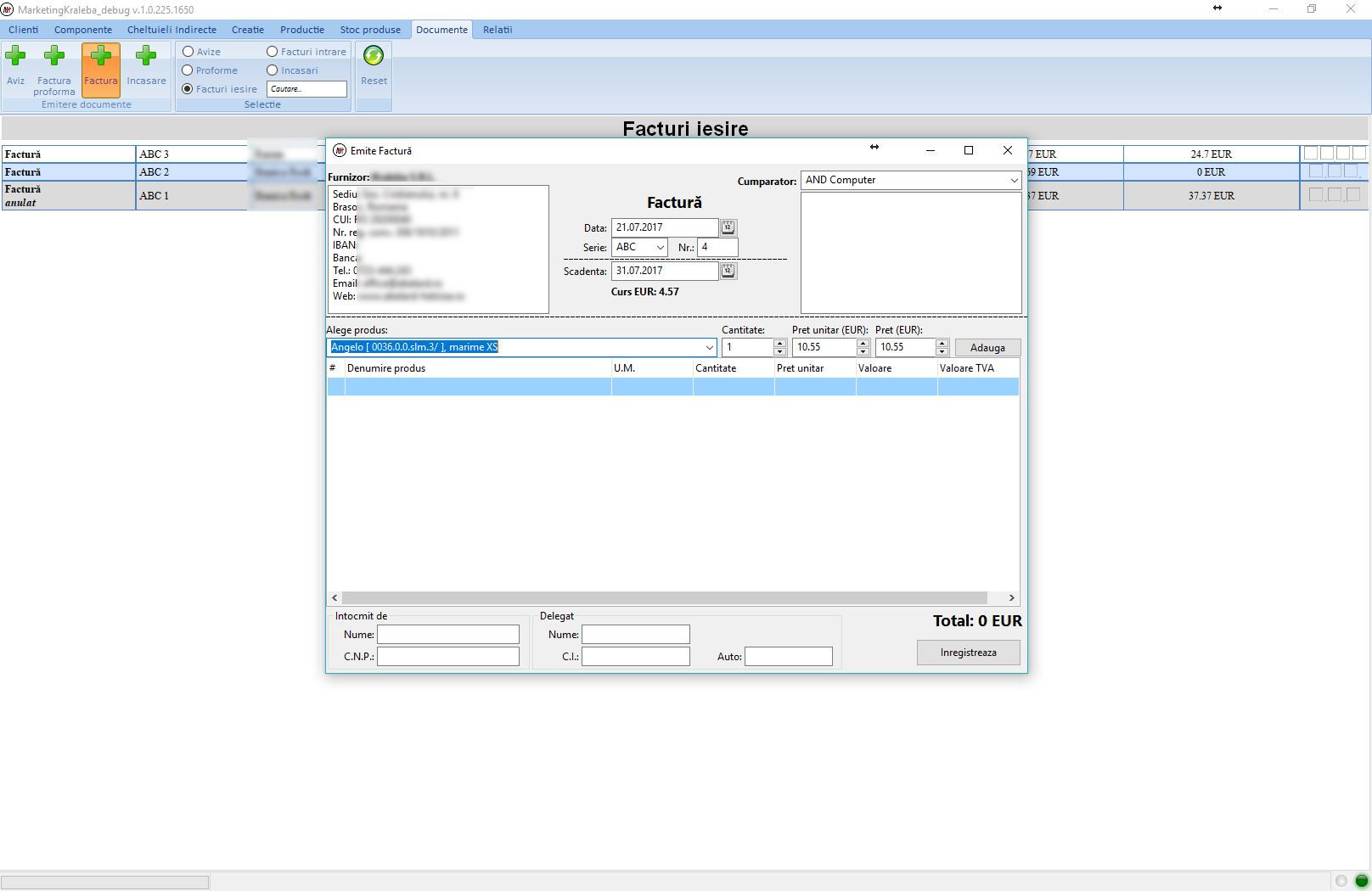The image size is (1372, 891).
Task: Toggle first checkbox in ABC 3 row
Action: click(x=1311, y=154)
